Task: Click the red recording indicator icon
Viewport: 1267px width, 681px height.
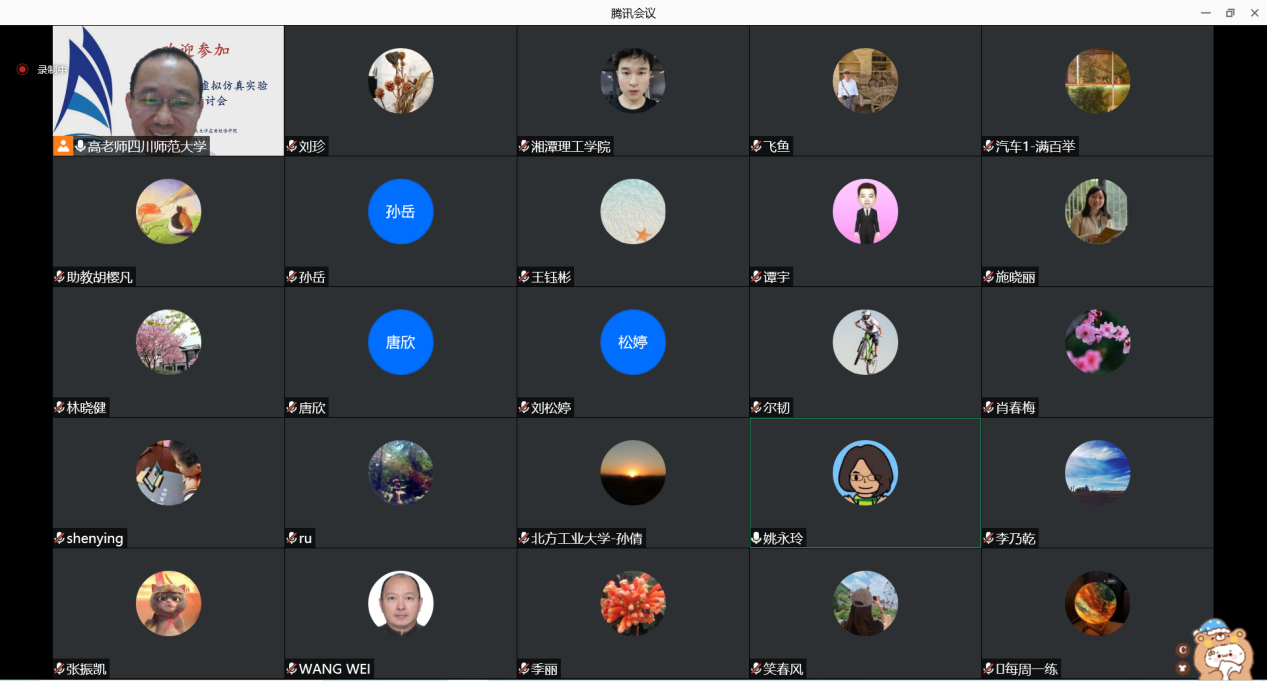Action: tap(22, 69)
